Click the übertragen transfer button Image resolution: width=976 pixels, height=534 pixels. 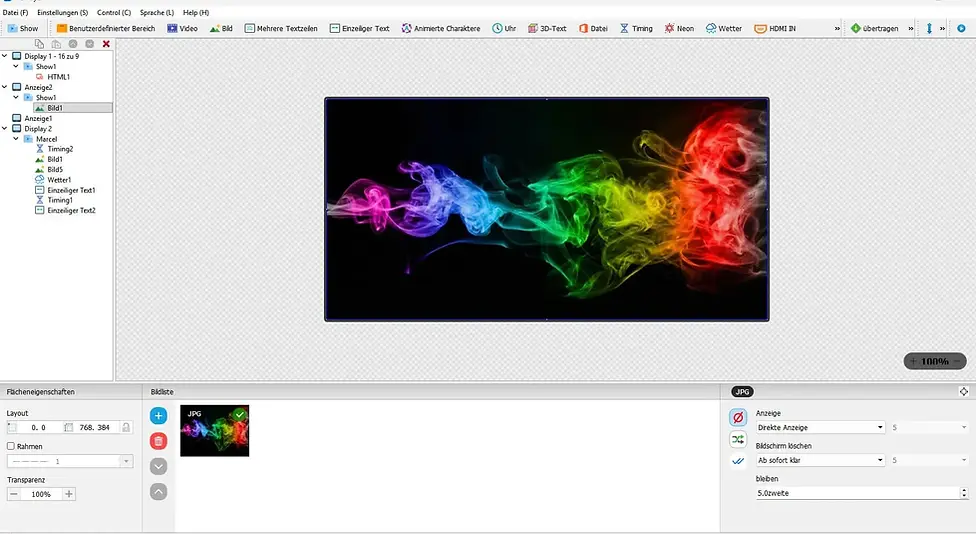(875, 29)
